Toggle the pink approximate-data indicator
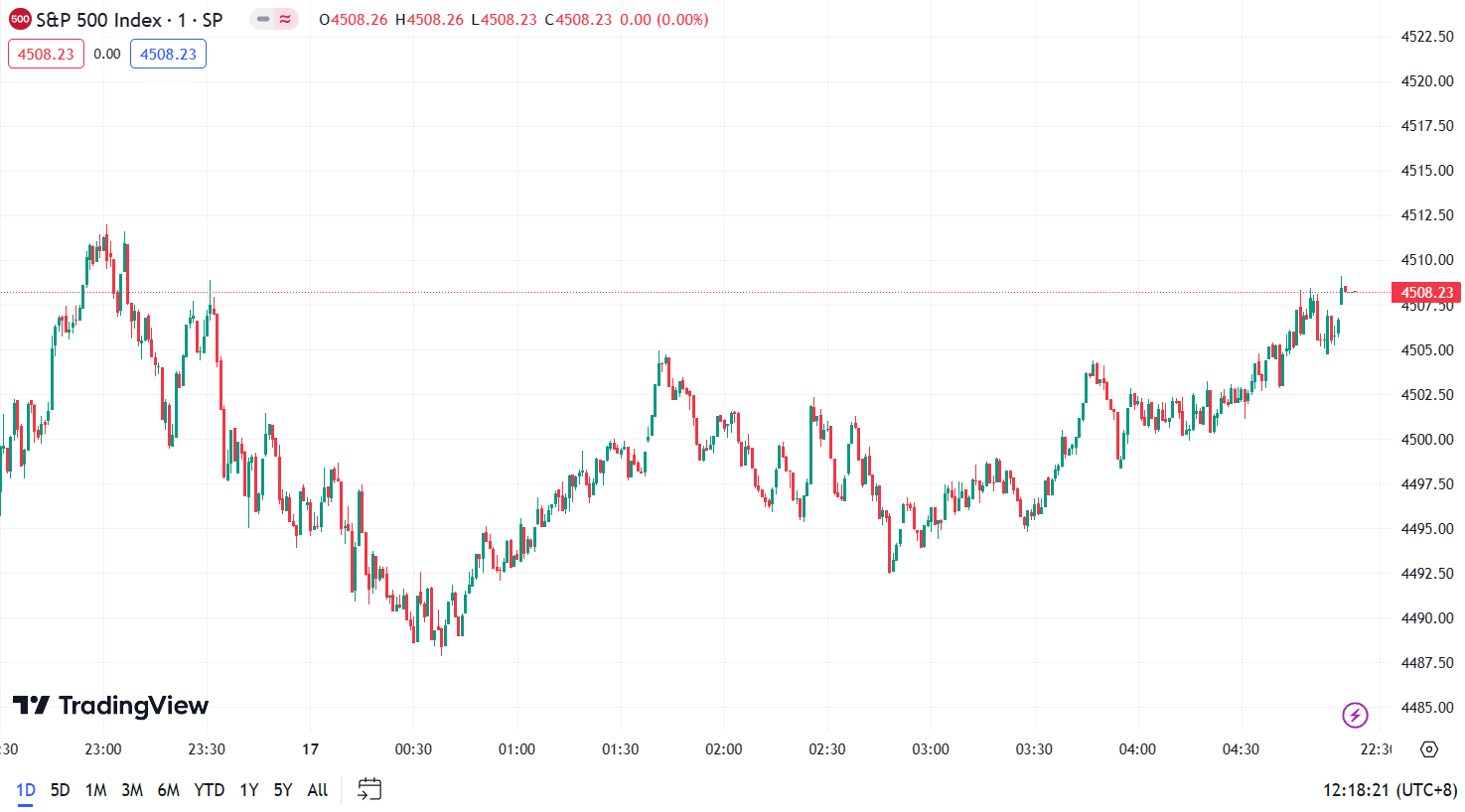This screenshot has width=1465, height=812. click(286, 19)
